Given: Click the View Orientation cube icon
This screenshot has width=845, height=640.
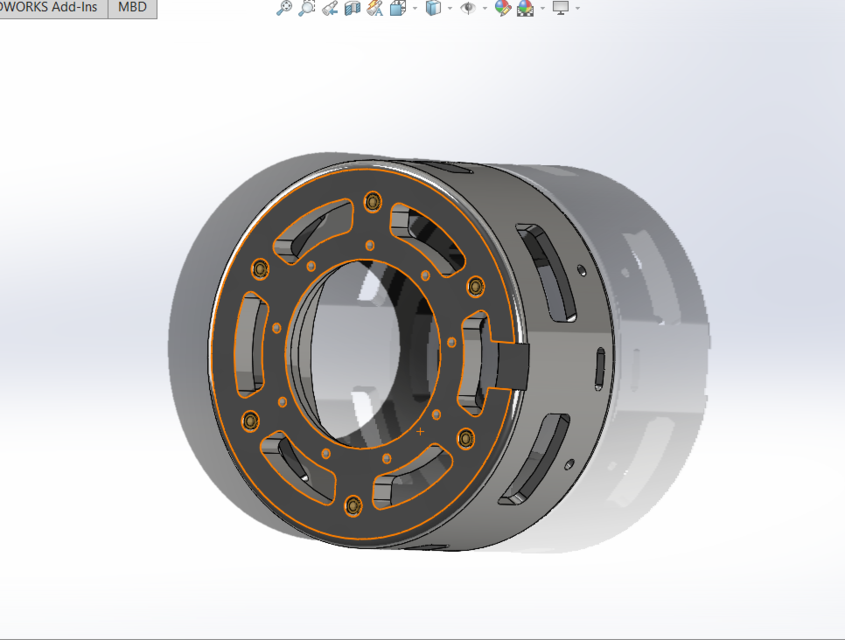Looking at the screenshot, I should point(395,8).
